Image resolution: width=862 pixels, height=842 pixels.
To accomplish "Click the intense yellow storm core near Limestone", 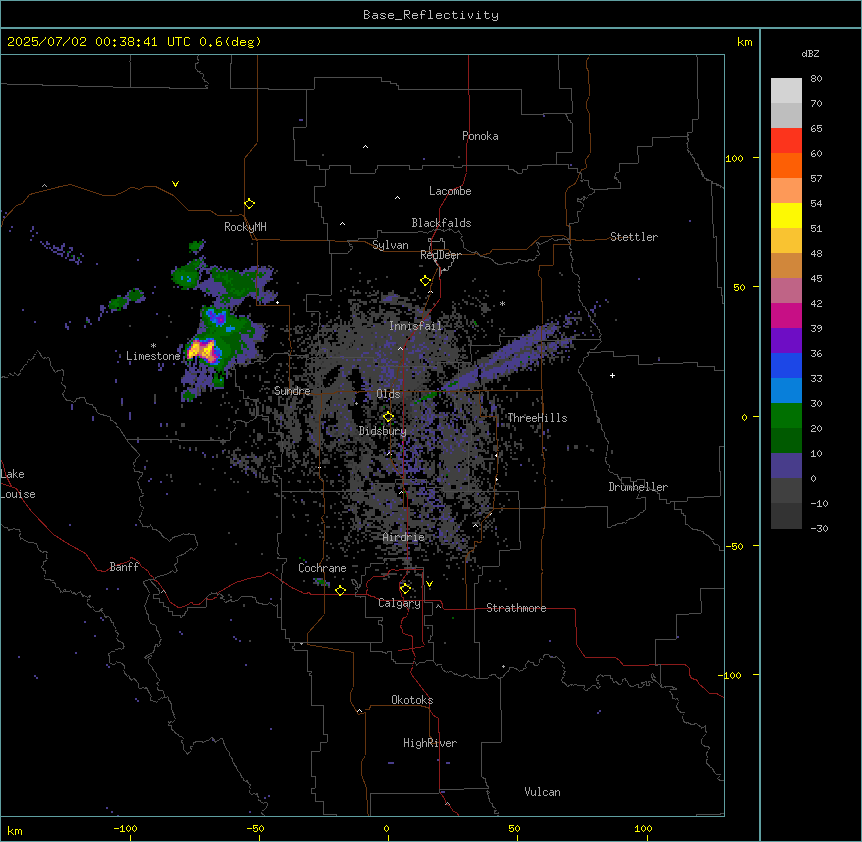I will point(201,350).
